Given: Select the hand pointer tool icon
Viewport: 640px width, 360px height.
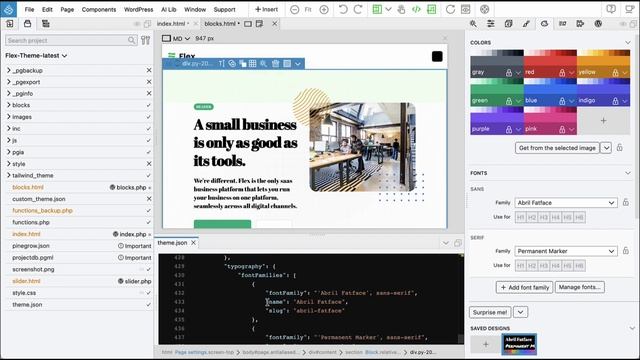Looking at the screenshot, I should pyautogui.click(x=401, y=9).
